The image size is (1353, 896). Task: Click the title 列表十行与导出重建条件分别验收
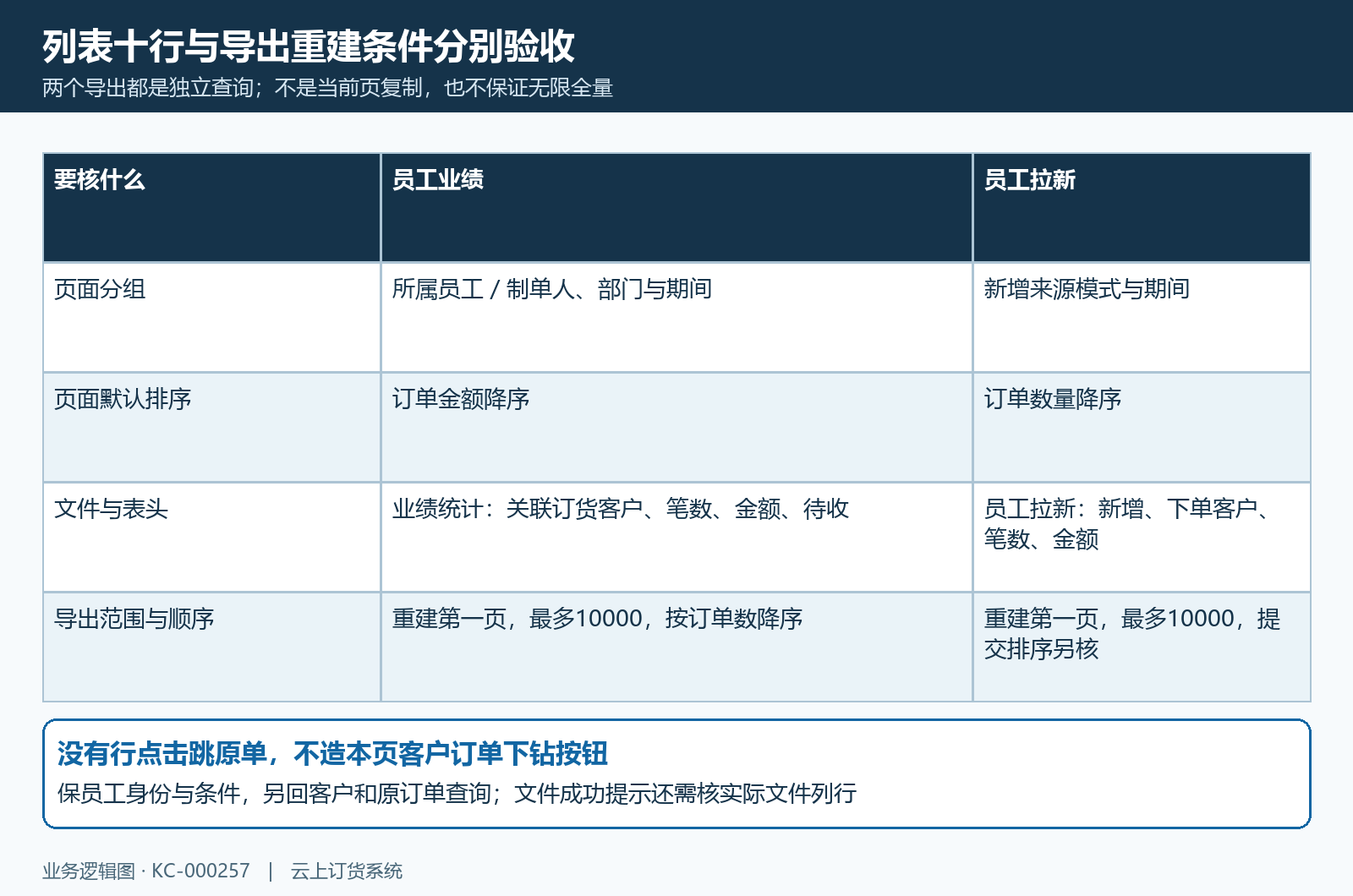[x=309, y=46]
